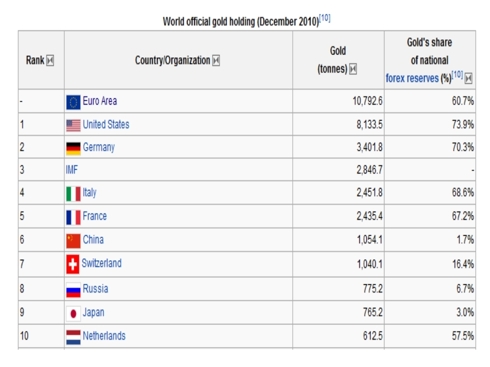Sort by forex reserves percentage icon
The width and height of the screenshot is (490, 367).
[x=468, y=78]
